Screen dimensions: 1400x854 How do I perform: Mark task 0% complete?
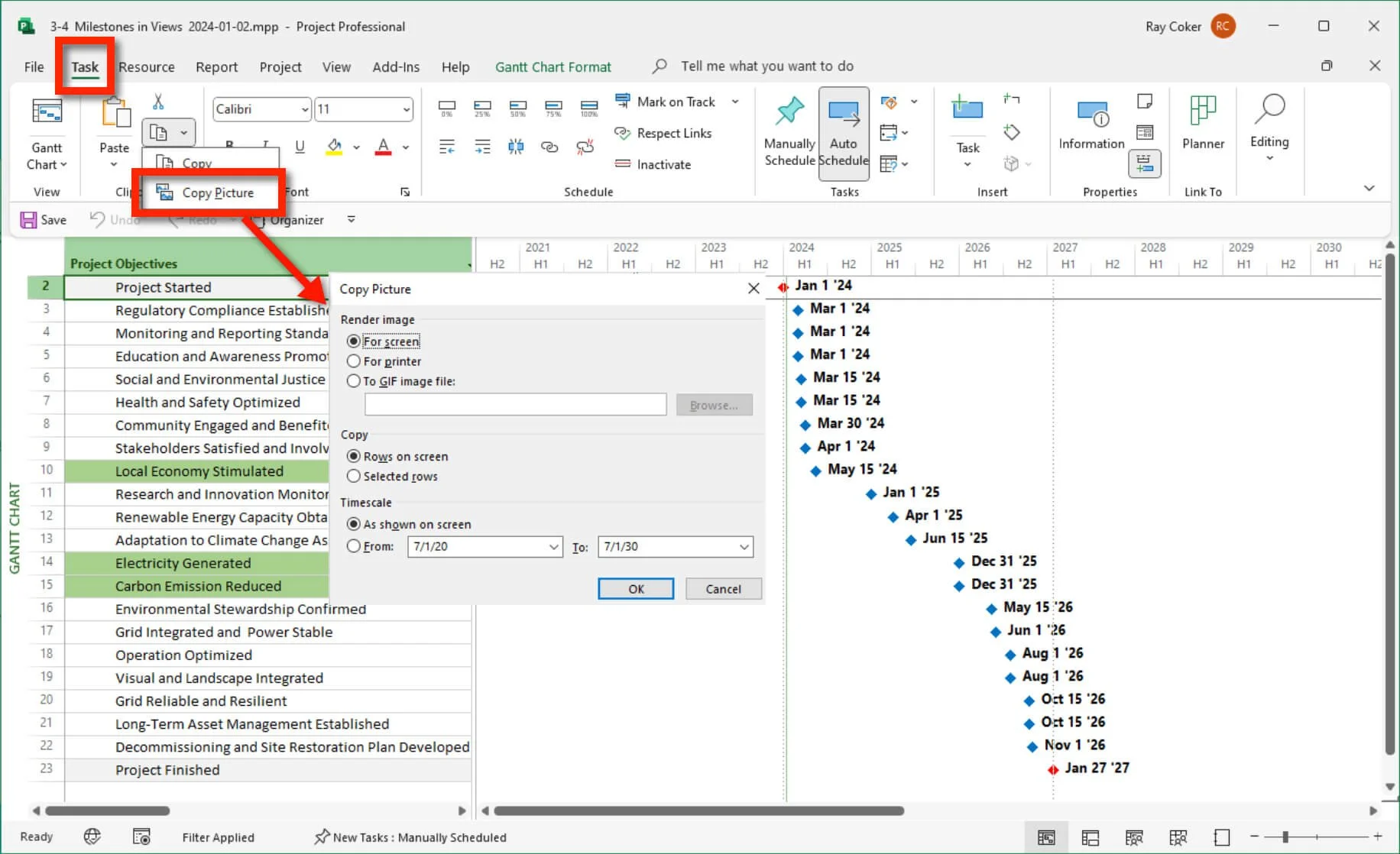point(447,108)
